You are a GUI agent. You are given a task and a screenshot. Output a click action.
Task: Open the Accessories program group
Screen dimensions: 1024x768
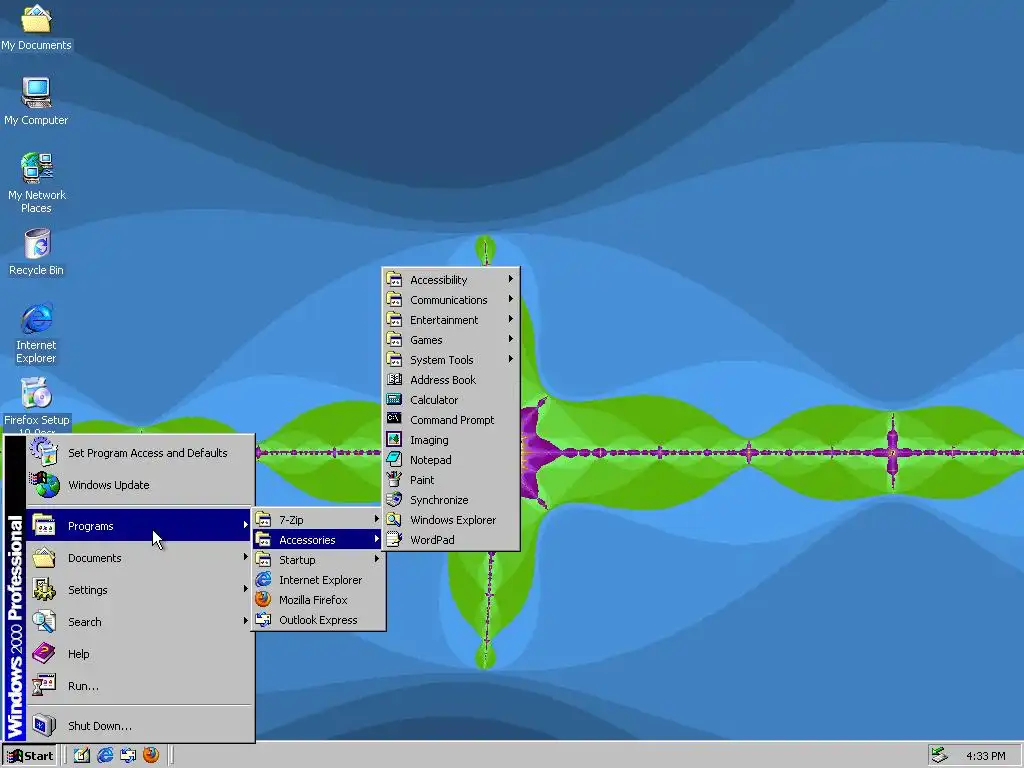(x=318, y=539)
